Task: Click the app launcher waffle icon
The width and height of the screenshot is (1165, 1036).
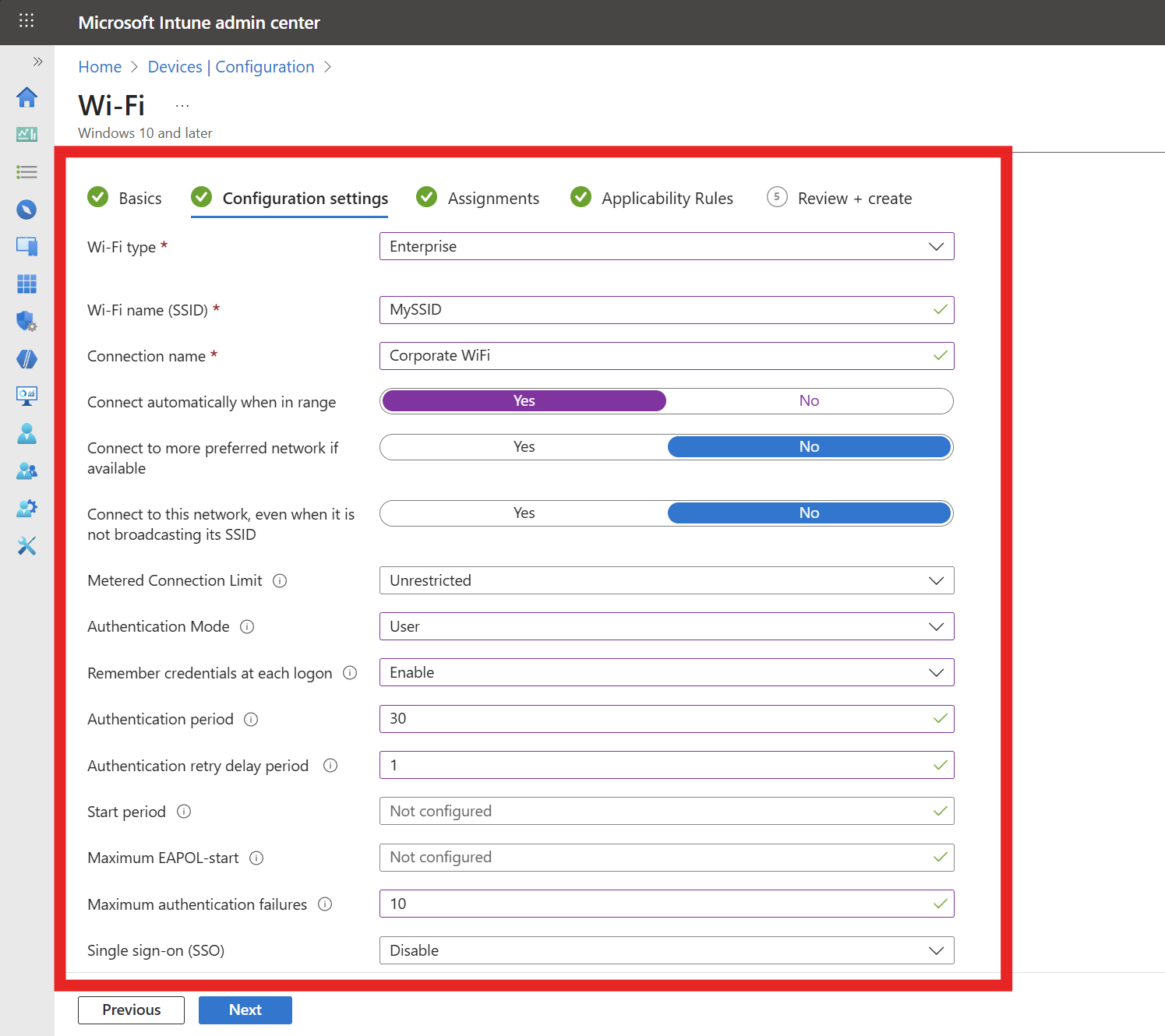Action: 26,21
